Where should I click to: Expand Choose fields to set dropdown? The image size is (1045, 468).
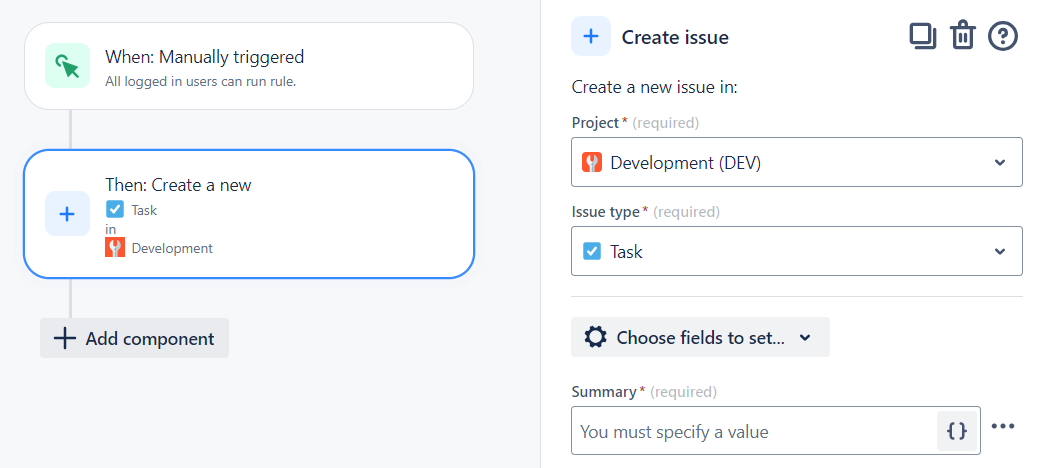tap(700, 337)
